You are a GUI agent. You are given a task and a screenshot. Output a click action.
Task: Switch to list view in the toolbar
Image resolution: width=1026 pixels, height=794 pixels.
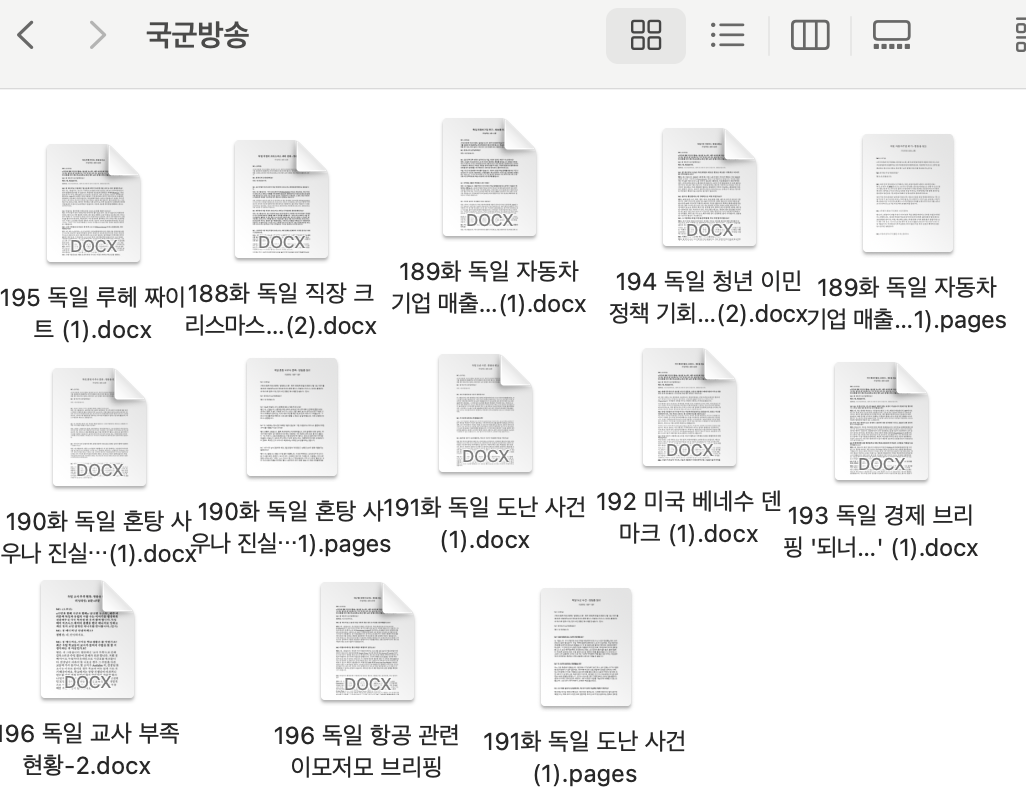point(727,34)
